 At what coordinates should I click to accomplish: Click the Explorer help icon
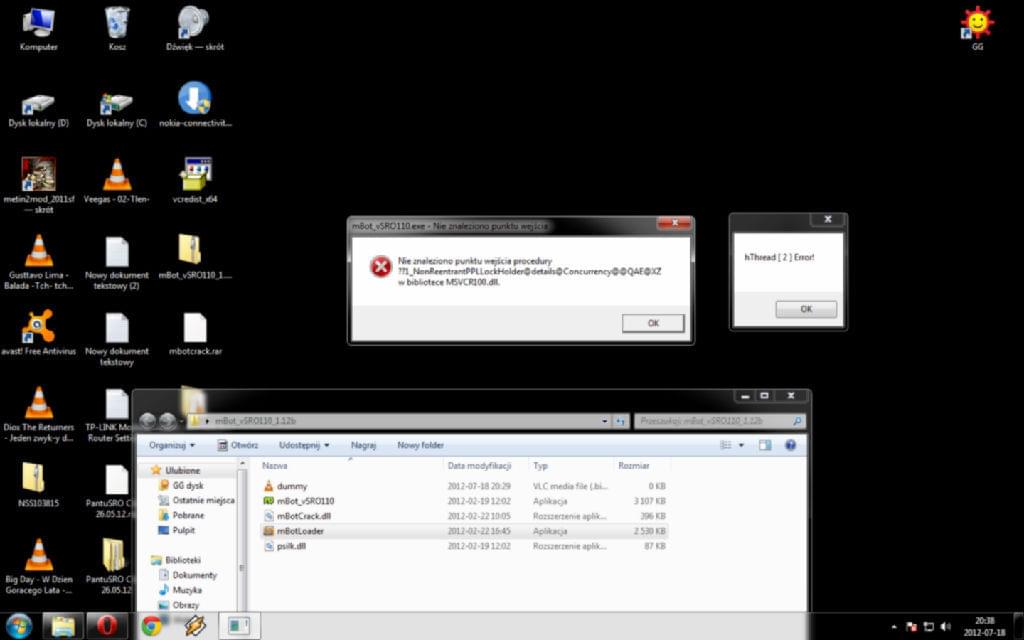[x=790, y=445]
